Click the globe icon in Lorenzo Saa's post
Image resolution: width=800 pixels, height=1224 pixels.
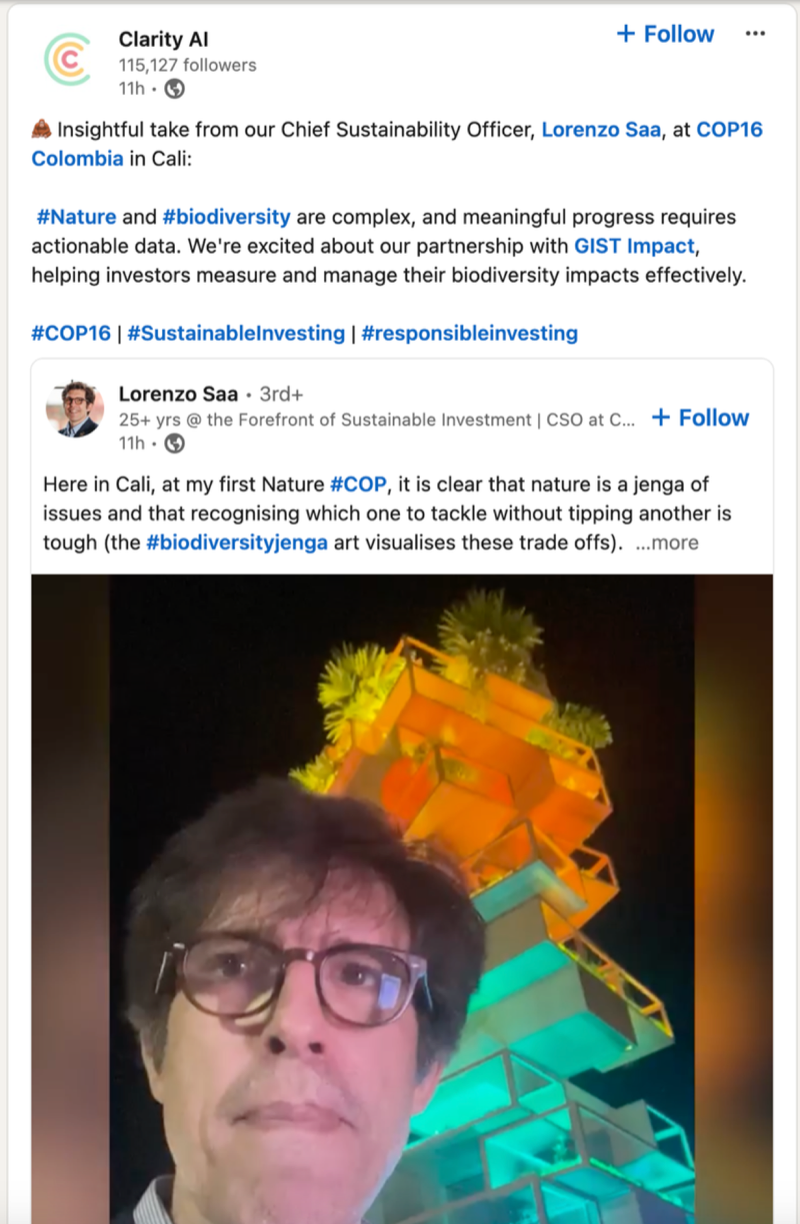point(175,443)
